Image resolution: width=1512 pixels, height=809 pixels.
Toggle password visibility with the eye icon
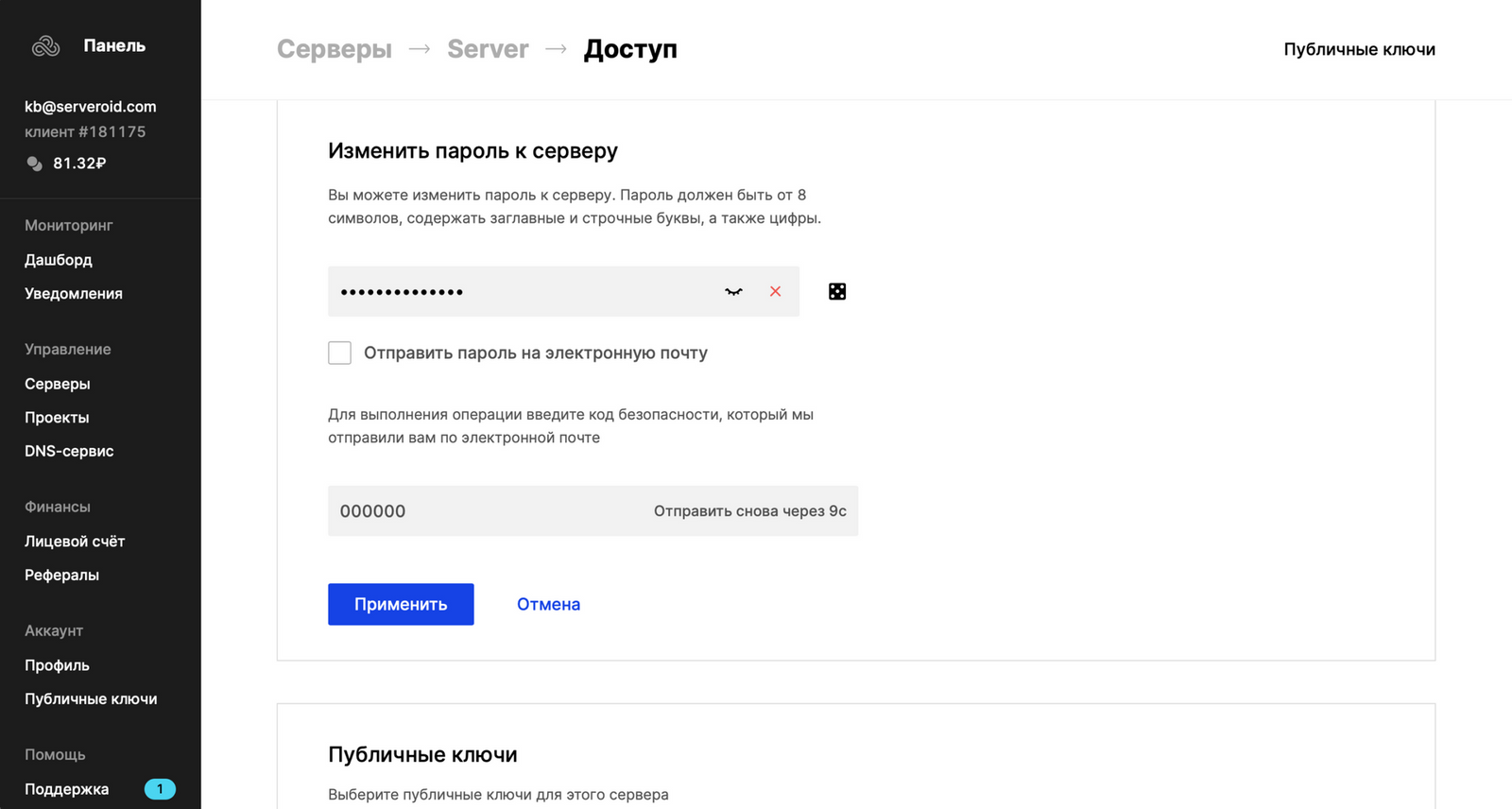(733, 291)
